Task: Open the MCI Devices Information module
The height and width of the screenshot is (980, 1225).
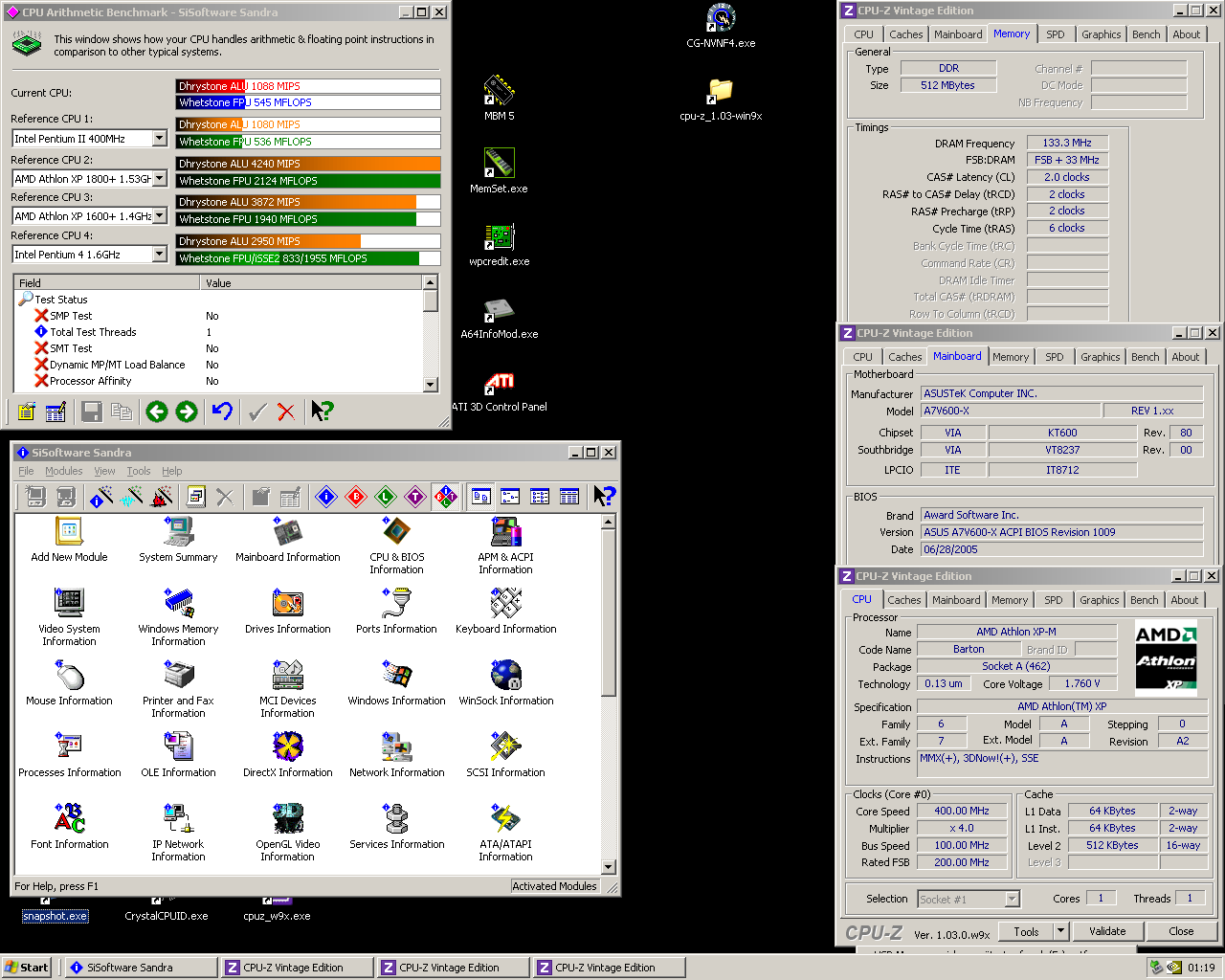Action: point(288,689)
